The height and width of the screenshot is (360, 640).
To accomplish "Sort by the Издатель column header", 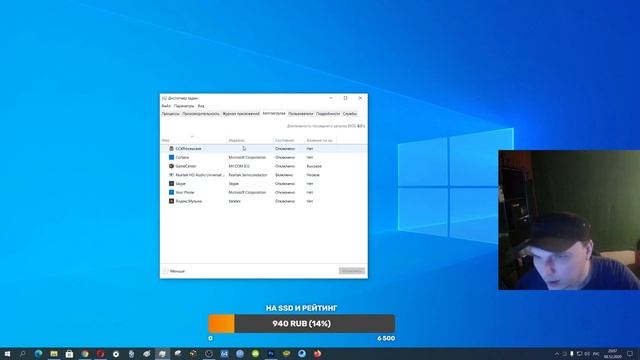I will click(x=250, y=140).
